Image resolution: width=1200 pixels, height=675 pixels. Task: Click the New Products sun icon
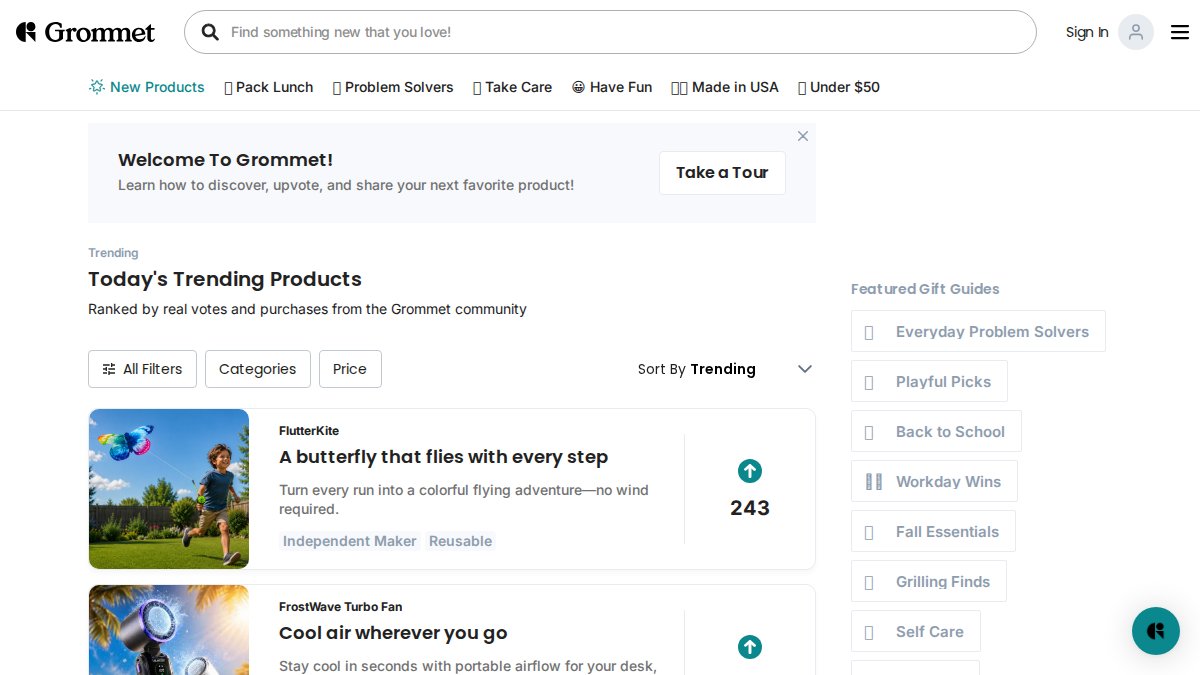coord(97,87)
